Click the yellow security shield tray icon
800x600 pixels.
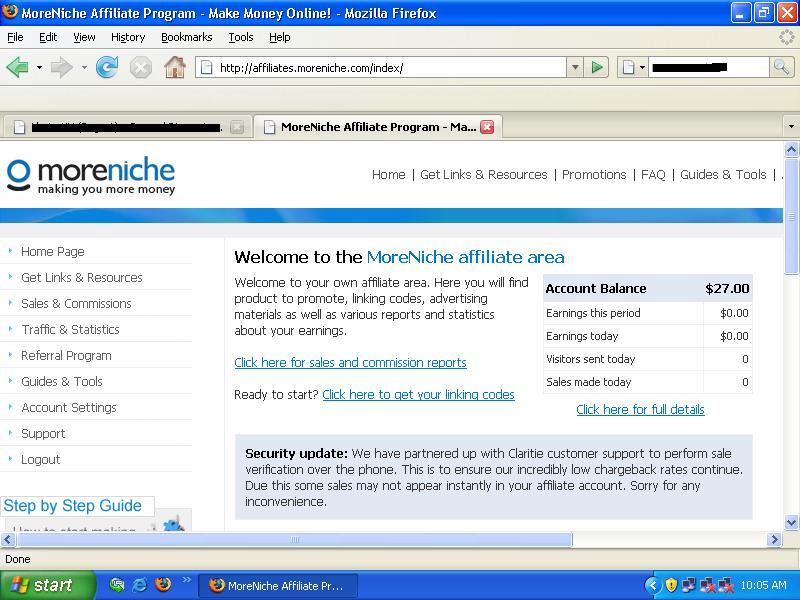click(671, 585)
